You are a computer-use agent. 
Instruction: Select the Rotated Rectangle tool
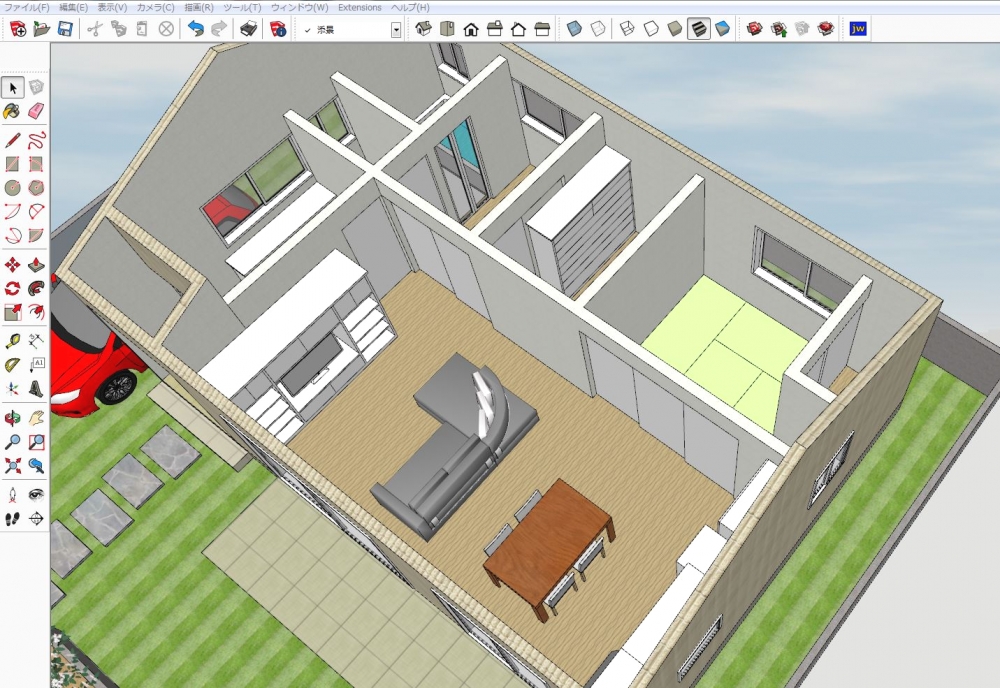pos(36,164)
